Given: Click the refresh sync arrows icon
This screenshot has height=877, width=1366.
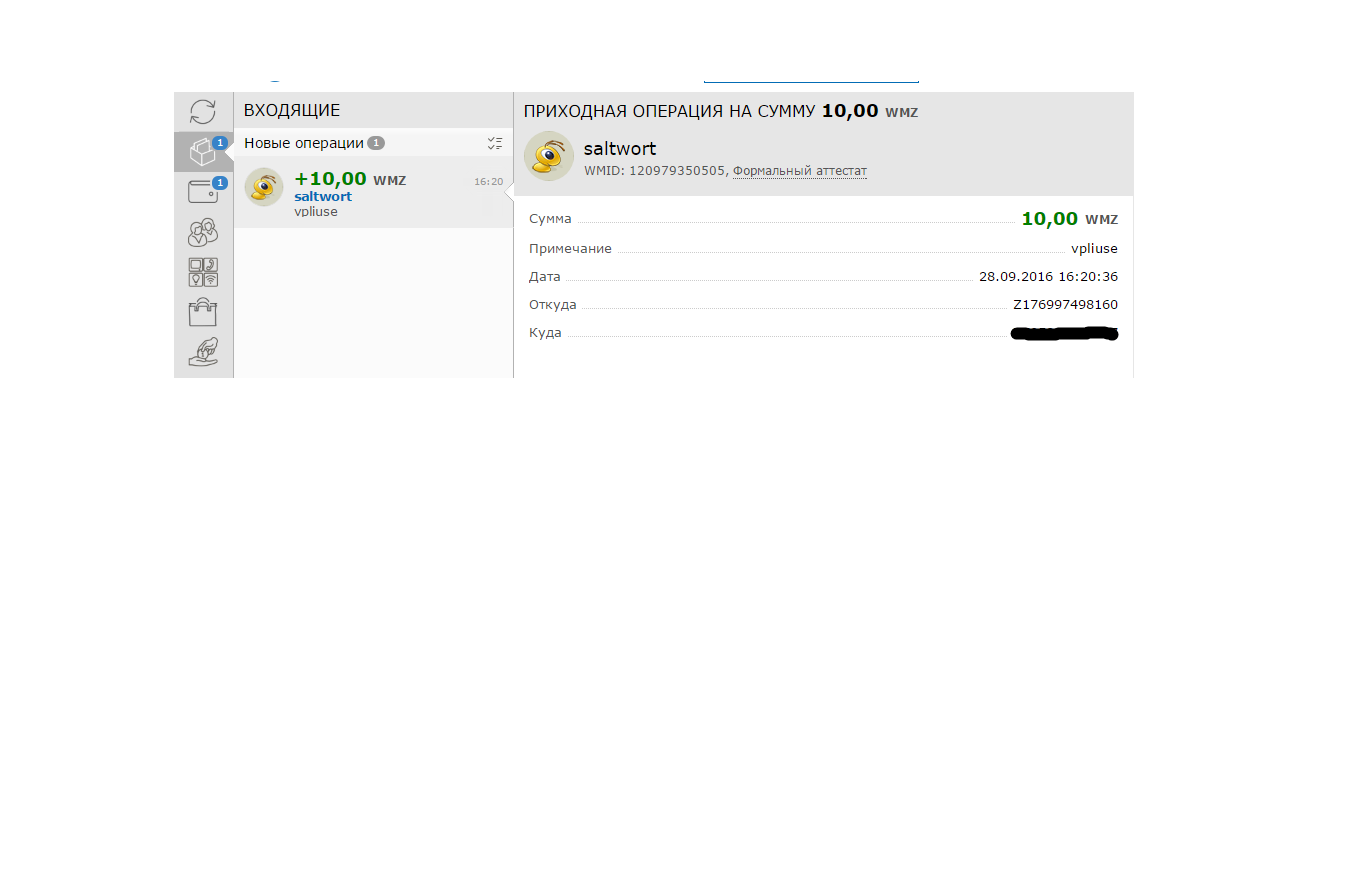Looking at the screenshot, I should (x=203, y=112).
